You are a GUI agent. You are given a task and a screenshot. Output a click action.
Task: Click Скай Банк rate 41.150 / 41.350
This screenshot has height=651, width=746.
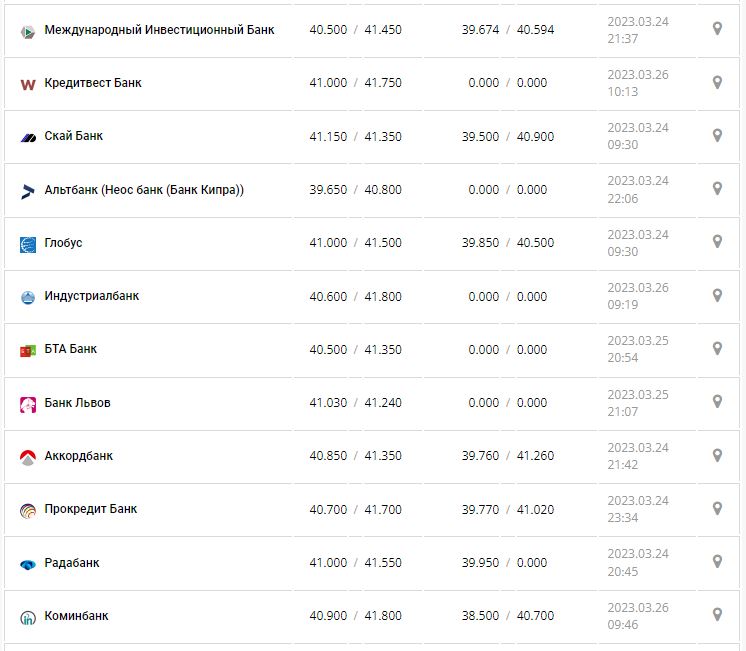point(355,137)
